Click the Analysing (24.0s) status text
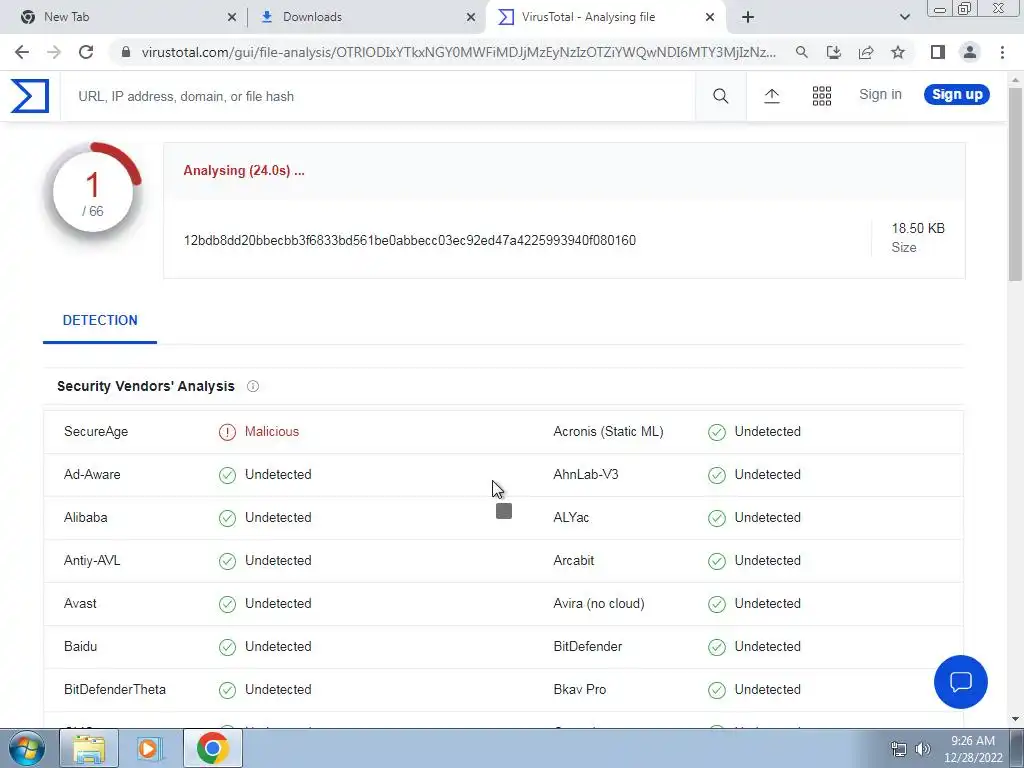This screenshot has height=768, width=1024. tap(244, 170)
